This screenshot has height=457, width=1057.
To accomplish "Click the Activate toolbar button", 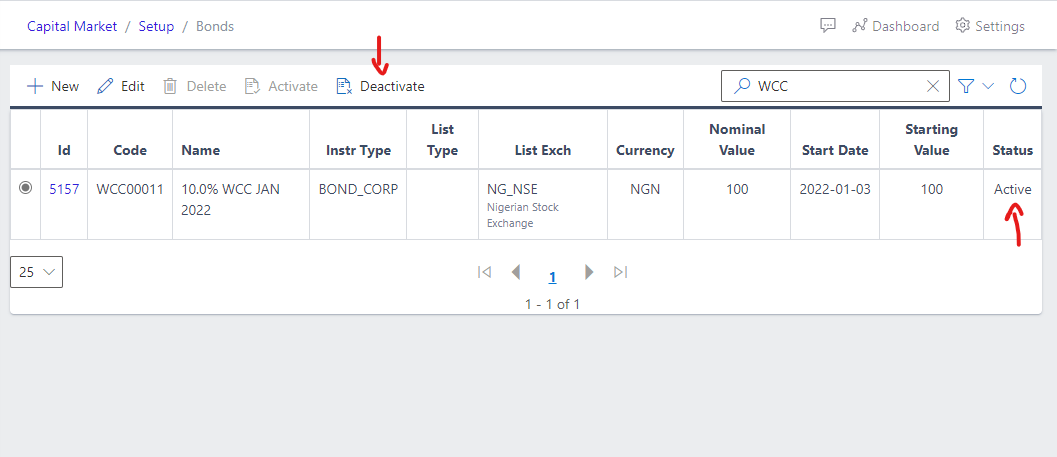I will 280,86.
